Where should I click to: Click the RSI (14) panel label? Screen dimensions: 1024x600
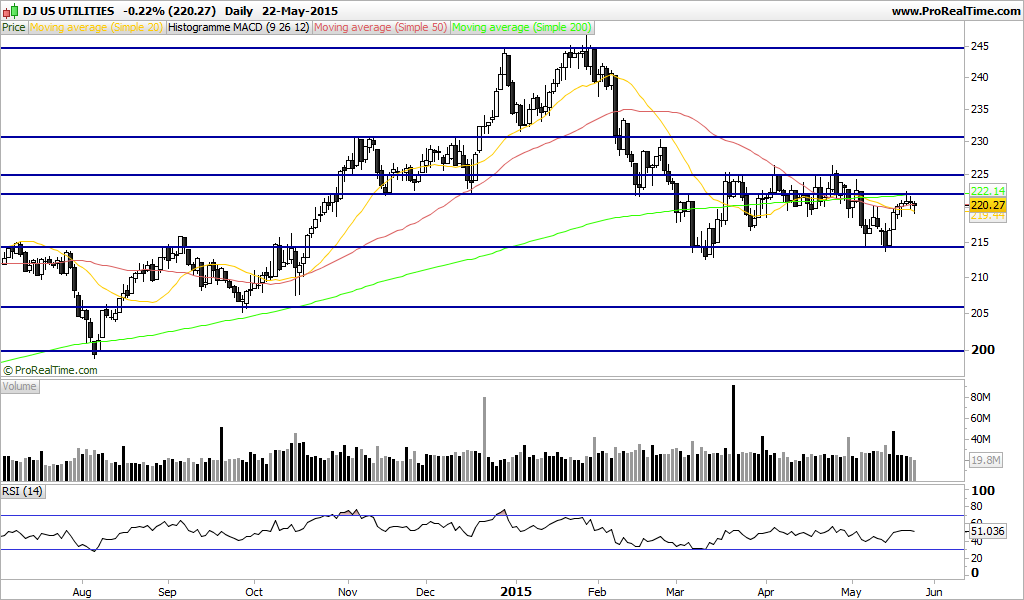point(23,491)
